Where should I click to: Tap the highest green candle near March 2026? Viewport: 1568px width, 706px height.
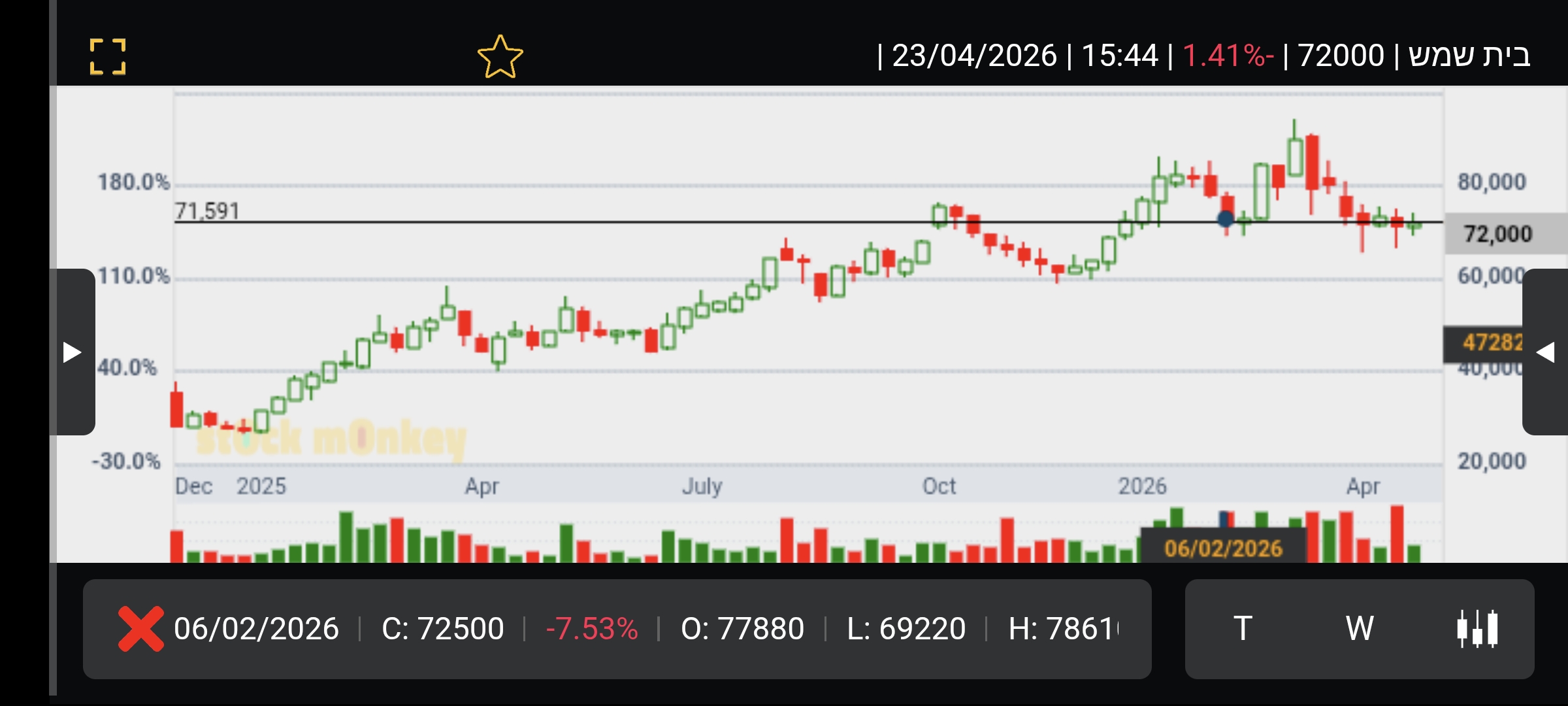coord(1294,157)
